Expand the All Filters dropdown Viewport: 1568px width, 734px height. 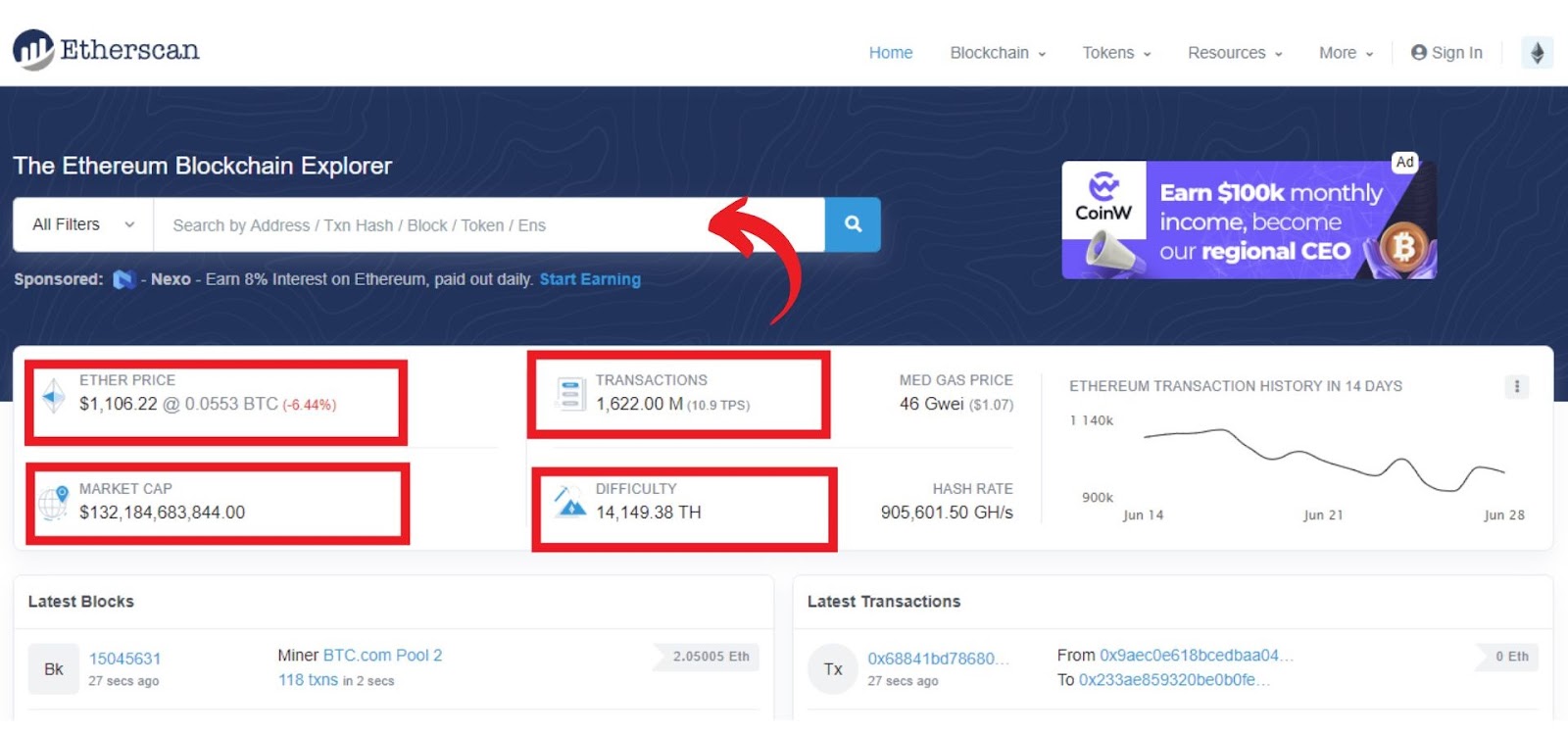83,224
